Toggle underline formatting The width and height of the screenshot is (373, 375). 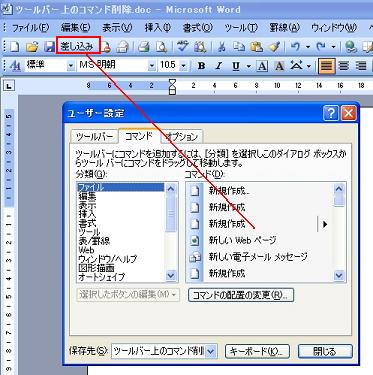236,66
